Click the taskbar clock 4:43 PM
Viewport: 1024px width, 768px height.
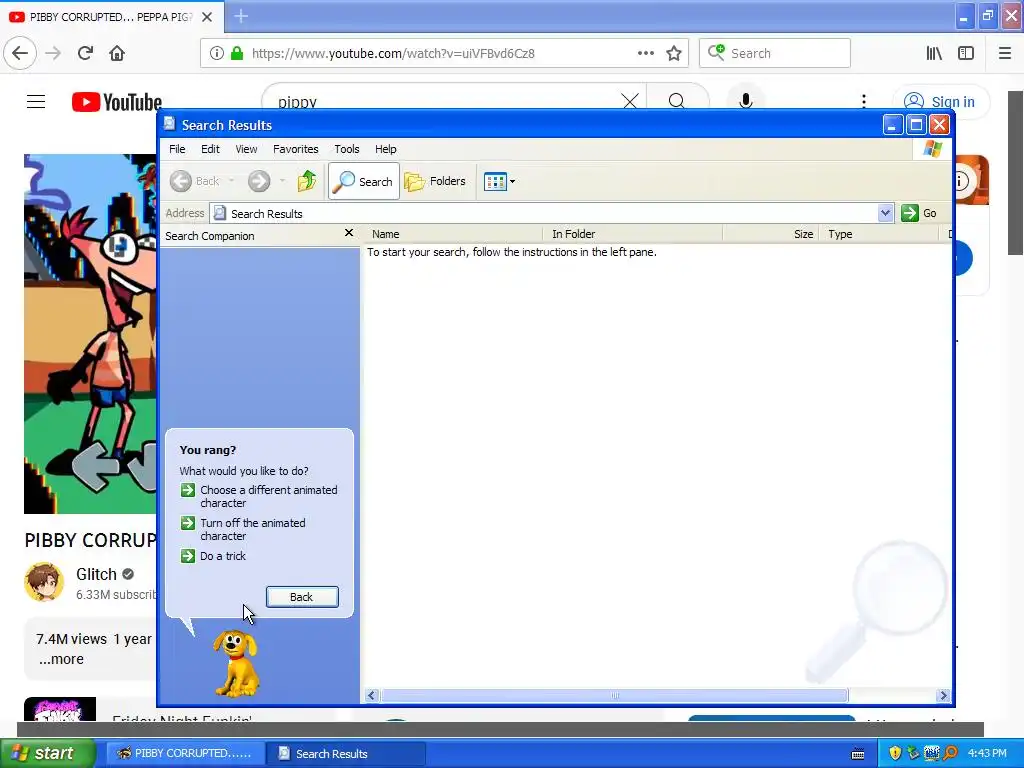tap(987, 754)
